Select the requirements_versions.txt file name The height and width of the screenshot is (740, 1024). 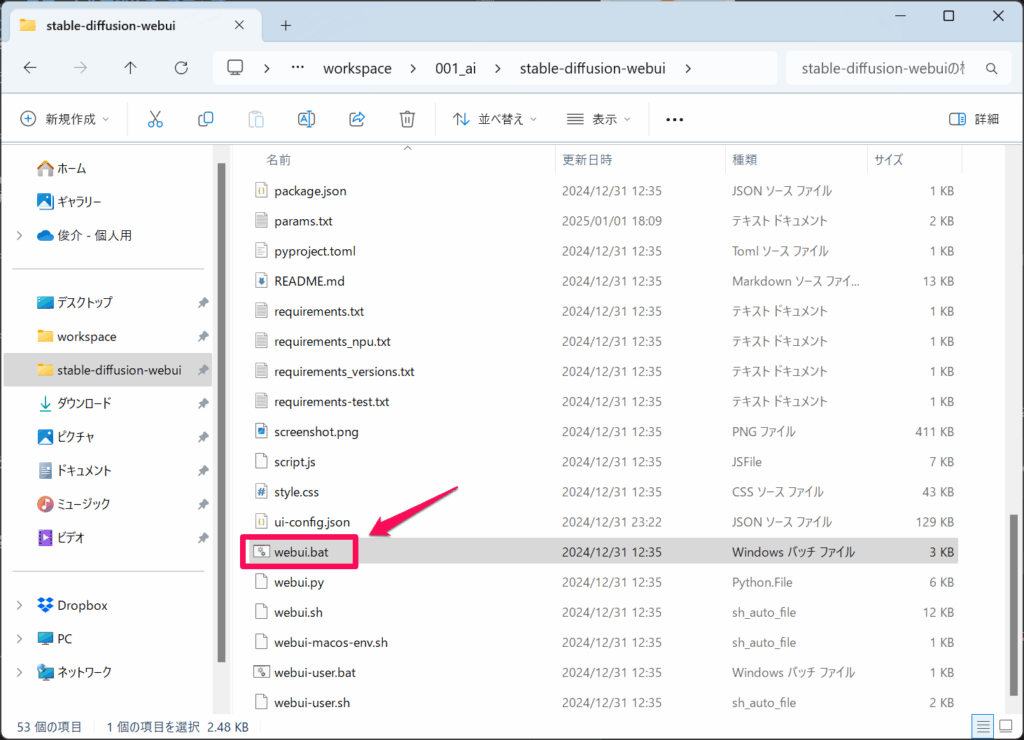(x=344, y=371)
